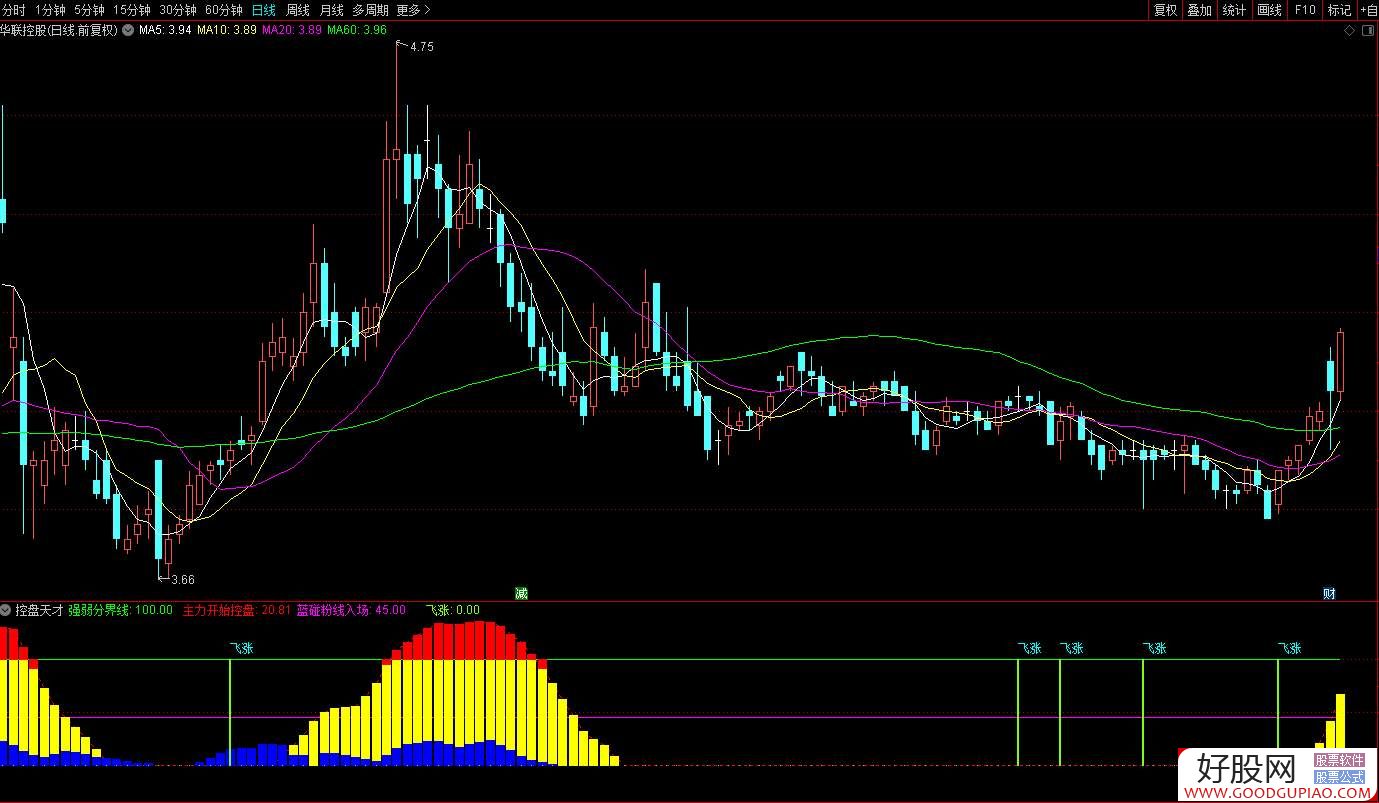Expand the 华联控股 indicator dropdown arrow
The width and height of the screenshot is (1379, 803).
pyautogui.click(x=127, y=30)
